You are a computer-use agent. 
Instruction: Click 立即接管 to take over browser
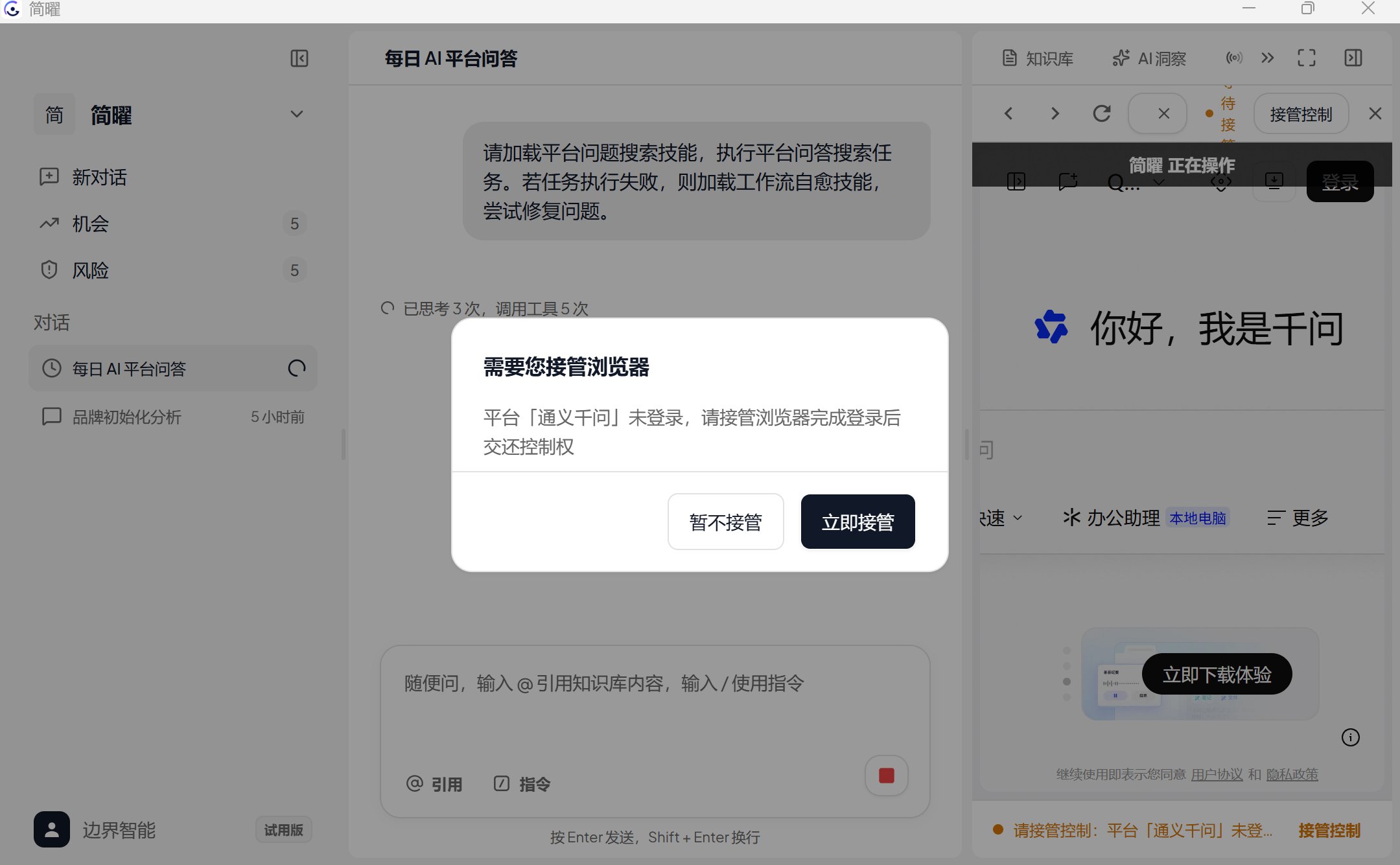857,522
